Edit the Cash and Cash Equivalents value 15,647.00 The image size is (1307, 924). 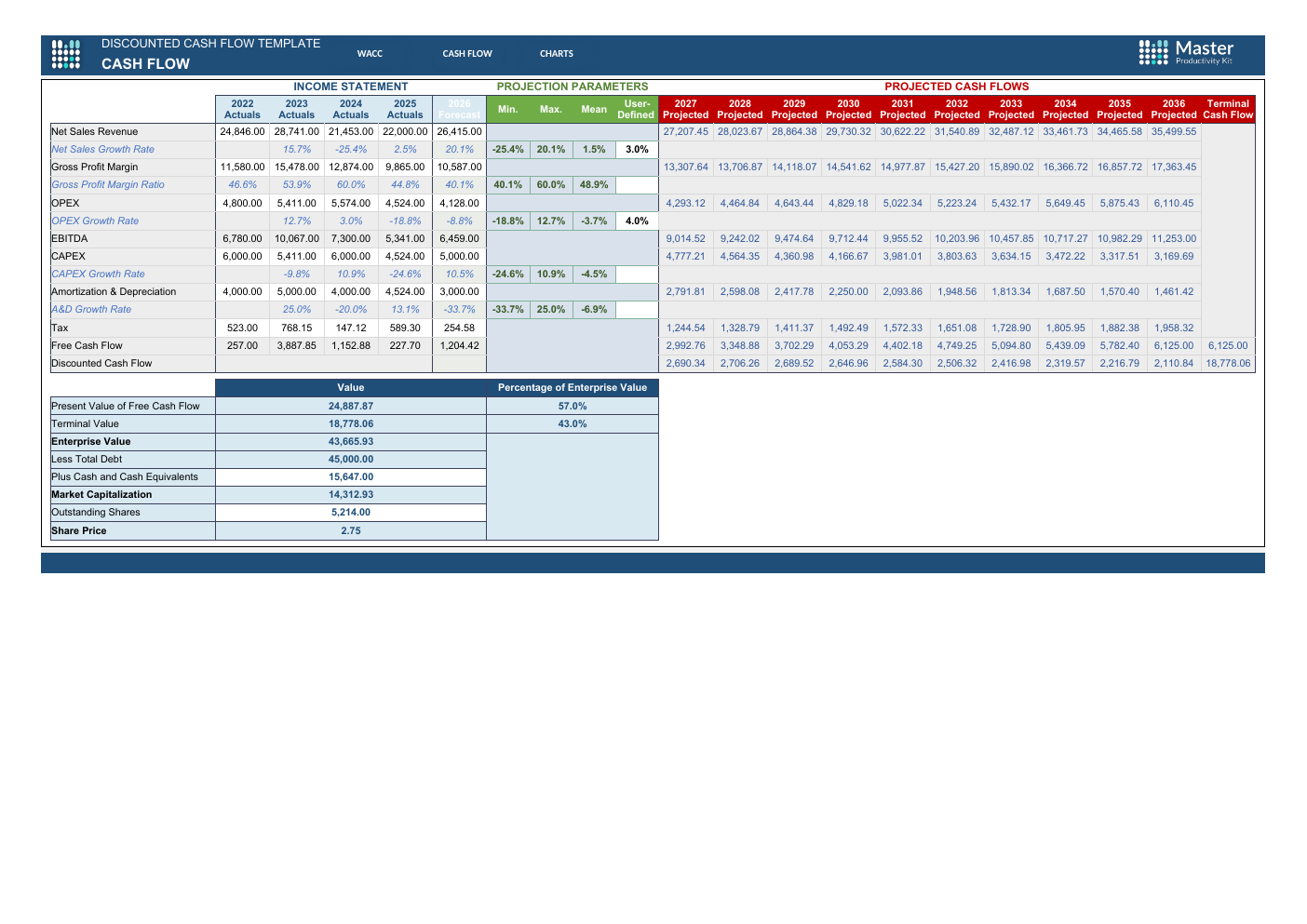(351, 477)
